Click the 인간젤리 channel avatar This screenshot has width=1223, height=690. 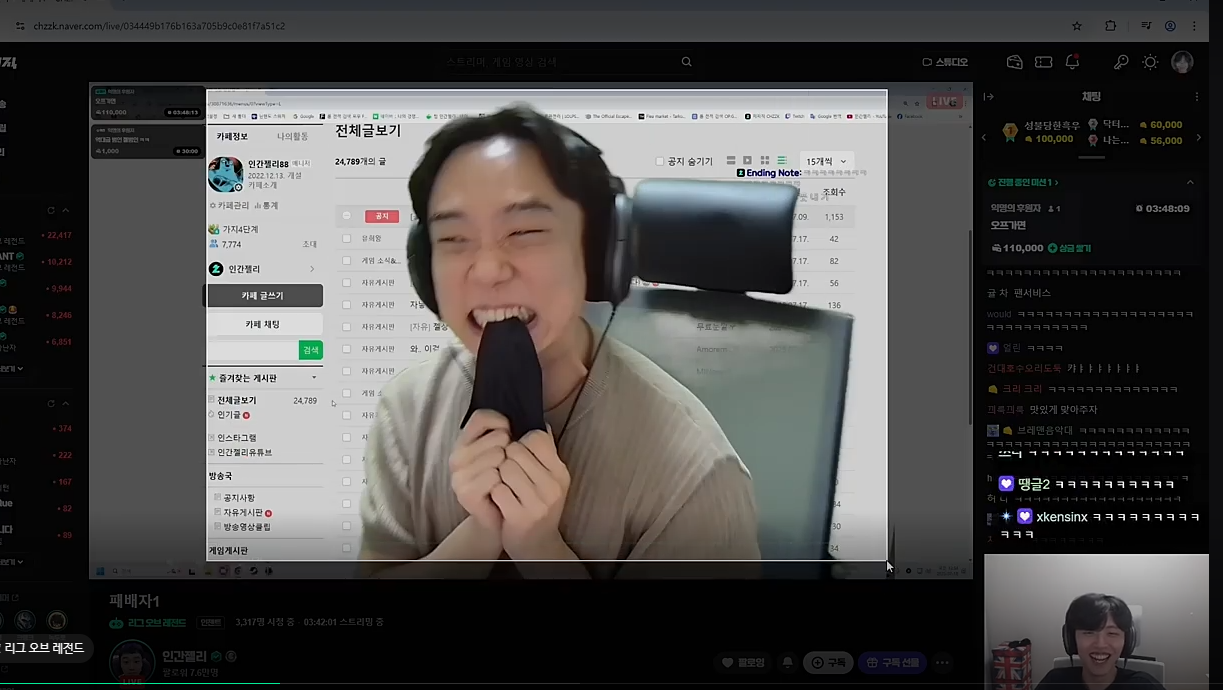click(x=131, y=663)
